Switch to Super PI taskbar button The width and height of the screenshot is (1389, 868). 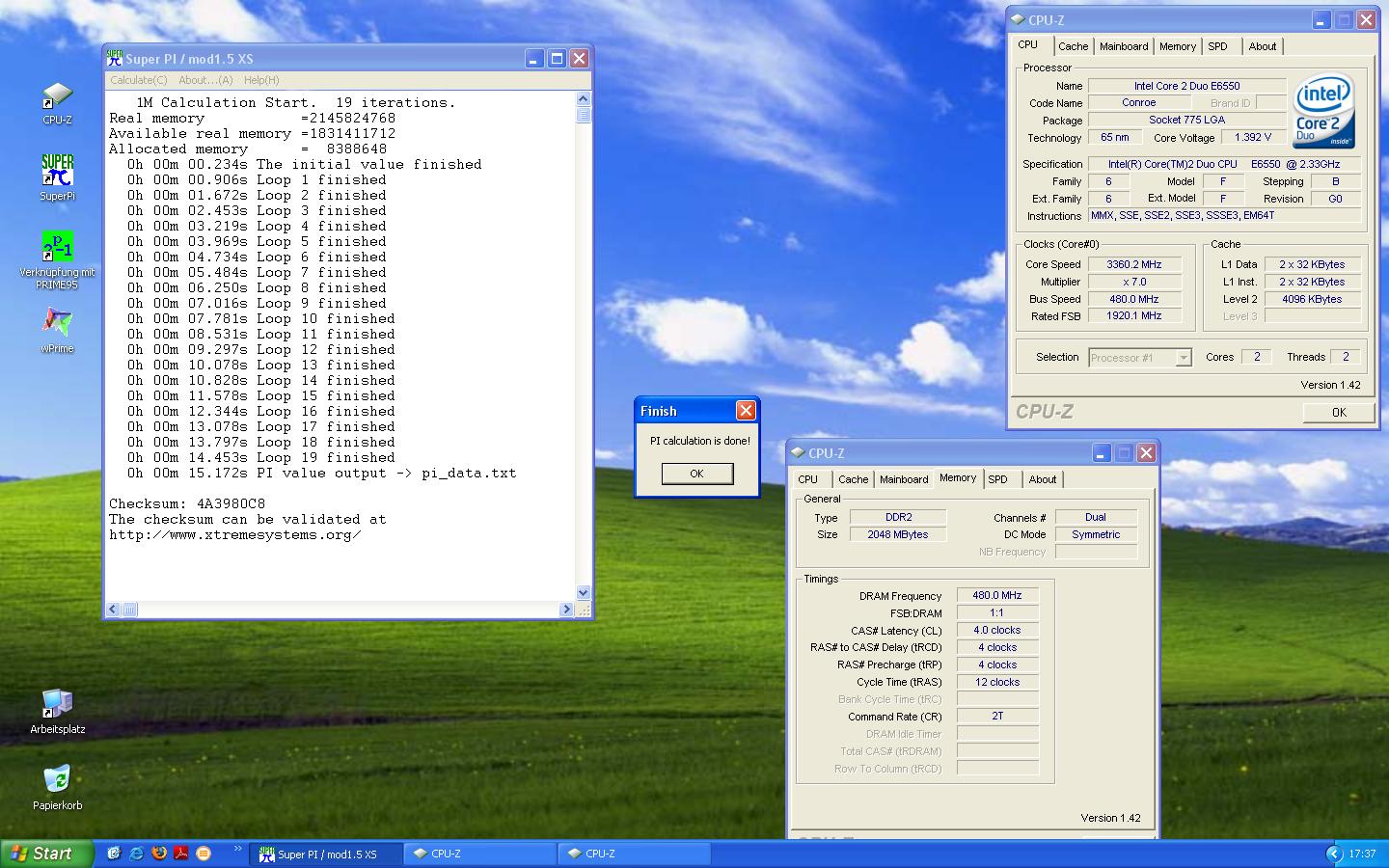coord(326,854)
